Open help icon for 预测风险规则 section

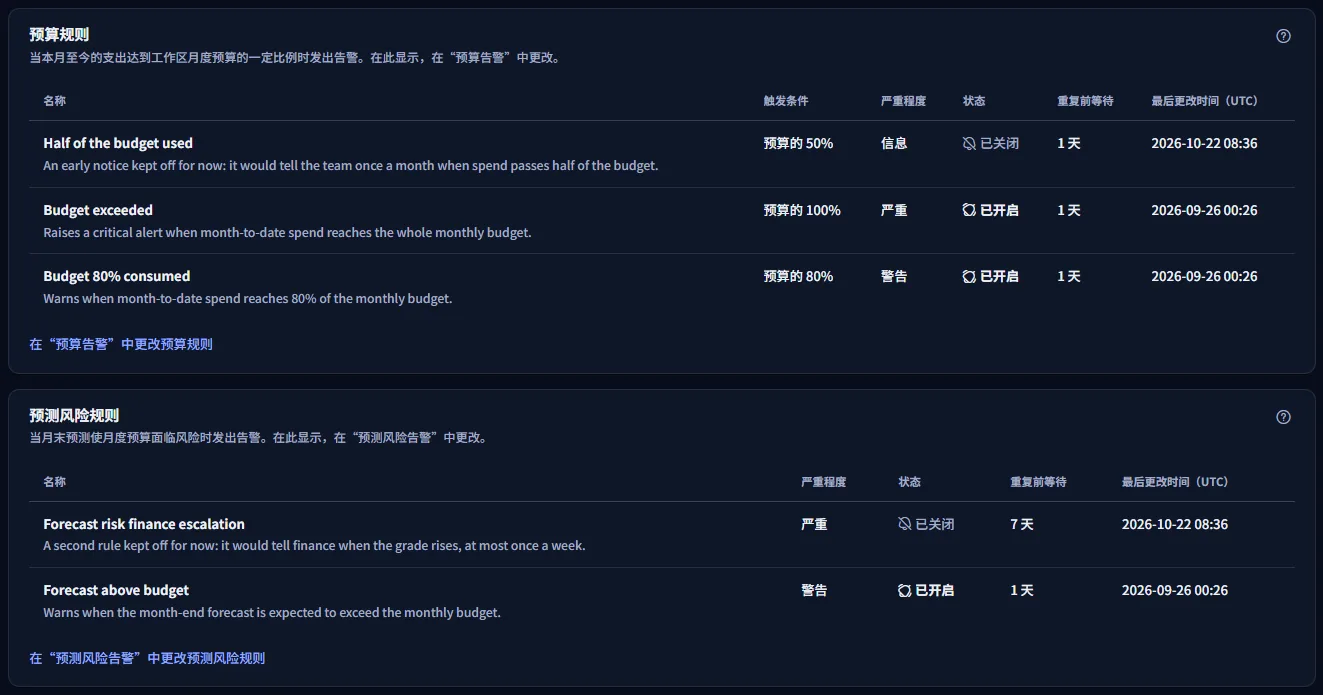[1284, 417]
